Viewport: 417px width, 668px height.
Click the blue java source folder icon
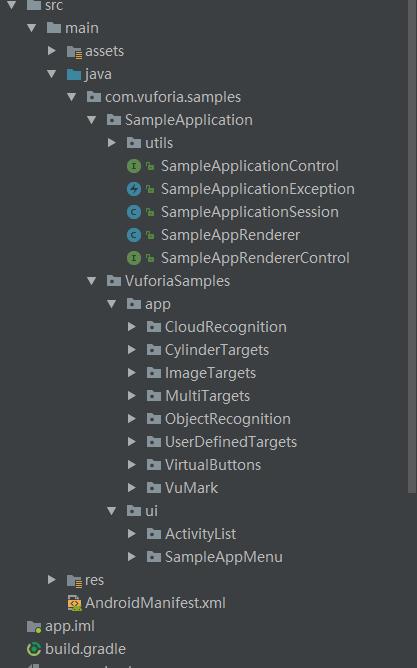click(x=74, y=74)
